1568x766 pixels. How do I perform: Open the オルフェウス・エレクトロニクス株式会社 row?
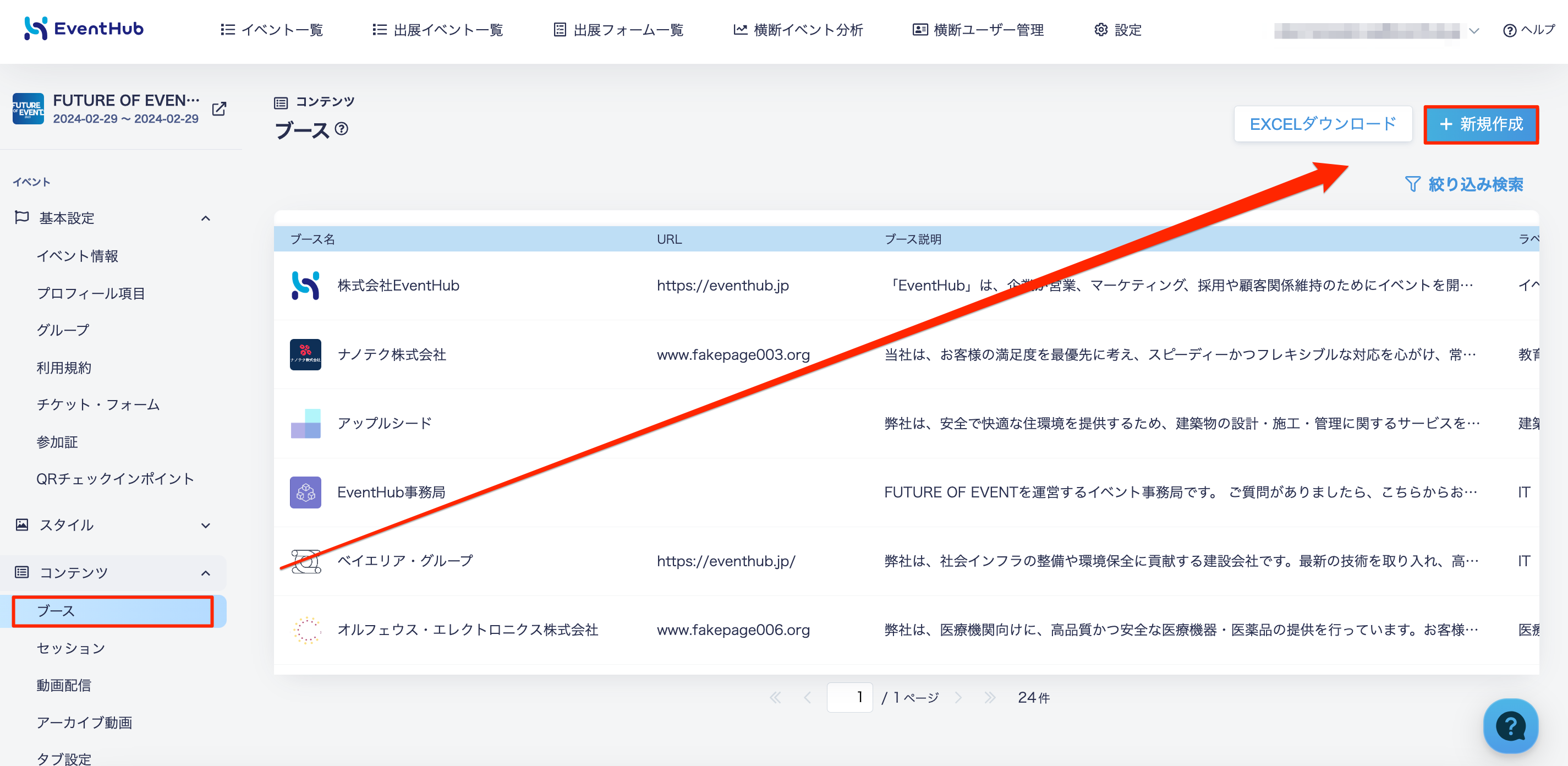coord(906,630)
